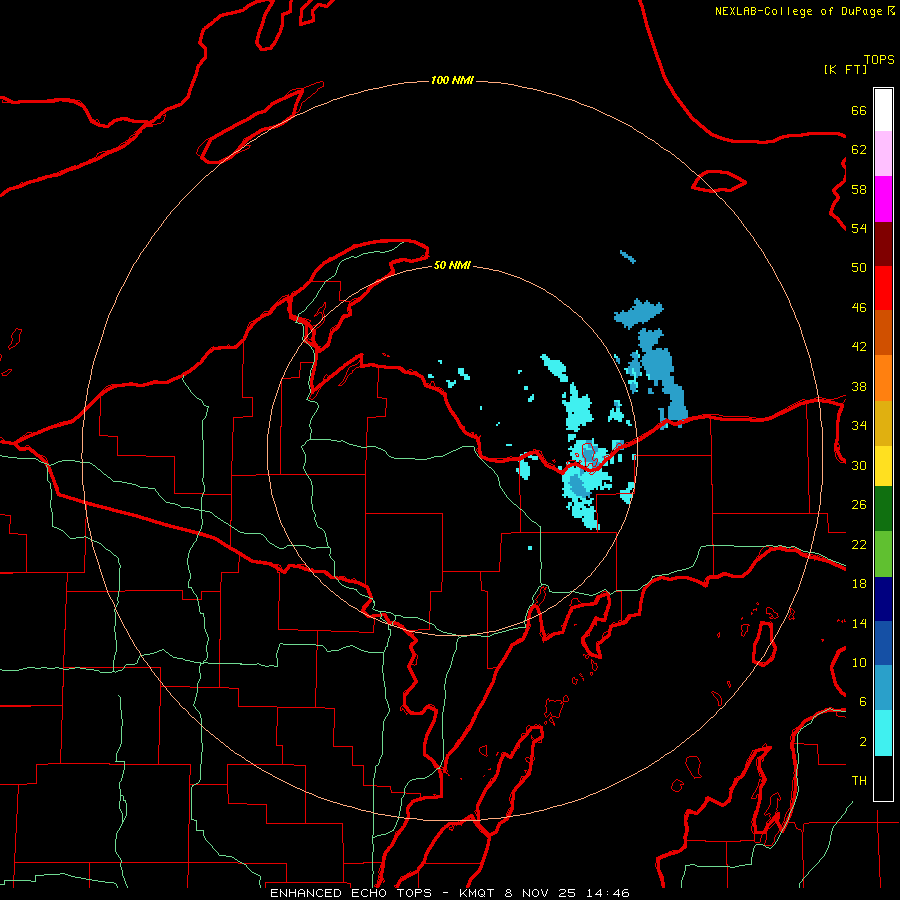The width and height of the screenshot is (900, 900).
Task: Click the 'ENHANCED ECHO TOPS' title text
Action: tap(350, 893)
